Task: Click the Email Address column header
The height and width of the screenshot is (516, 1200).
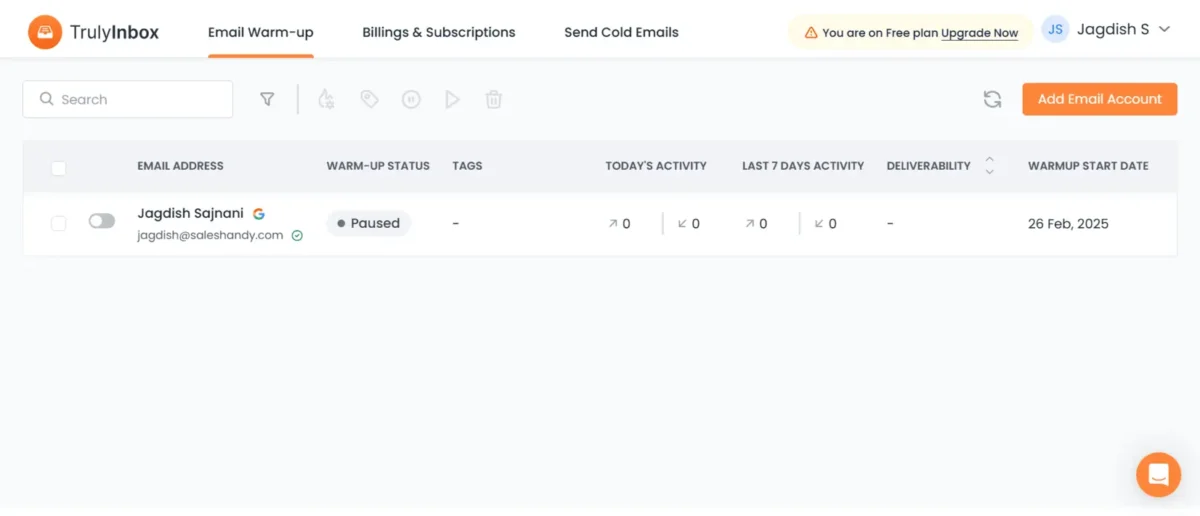Action: pyautogui.click(x=180, y=166)
